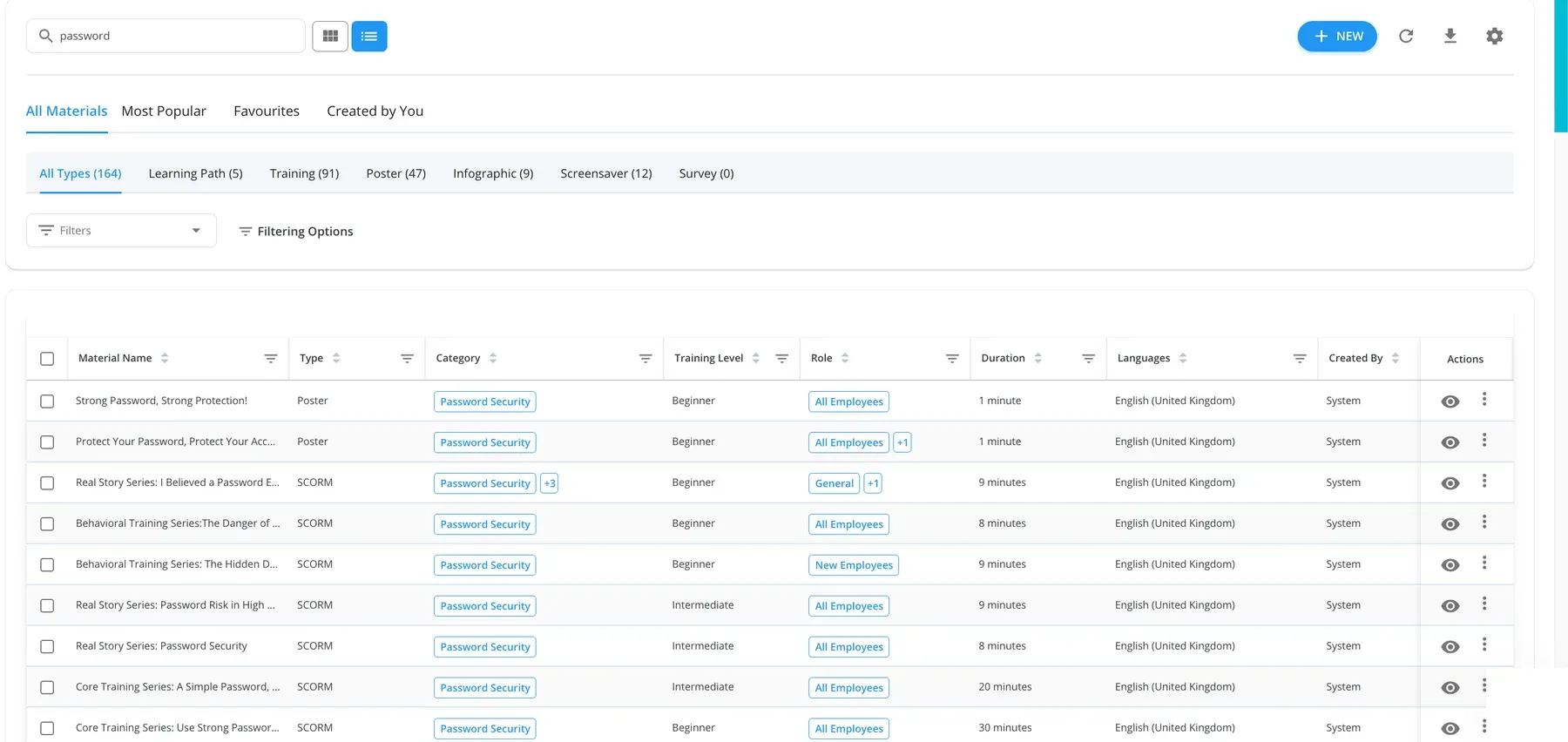Sort by Training Level
This screenshot has width=1568, height=742.
coord(756,358)
